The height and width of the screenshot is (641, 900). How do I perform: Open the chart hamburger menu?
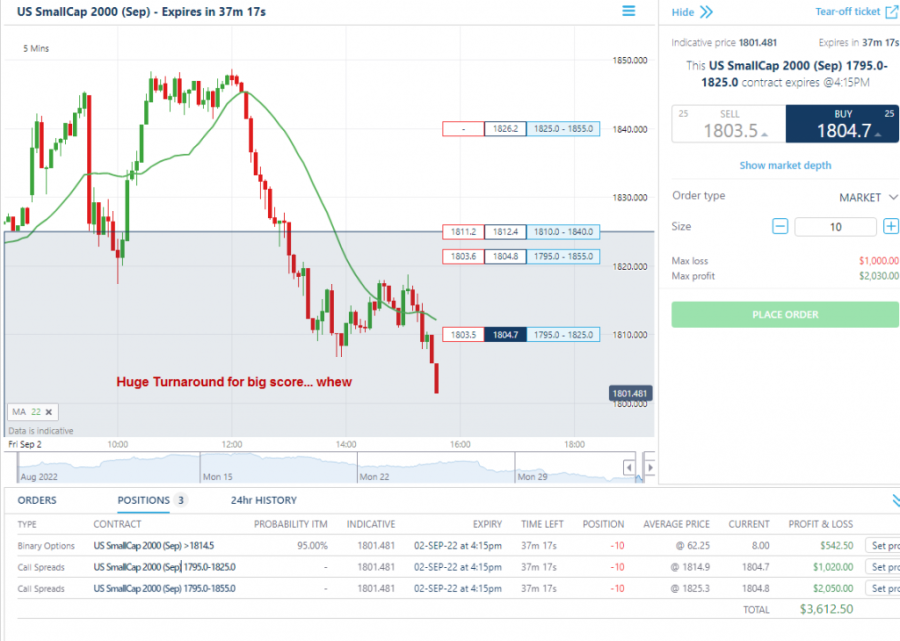[x=628, y=11]
